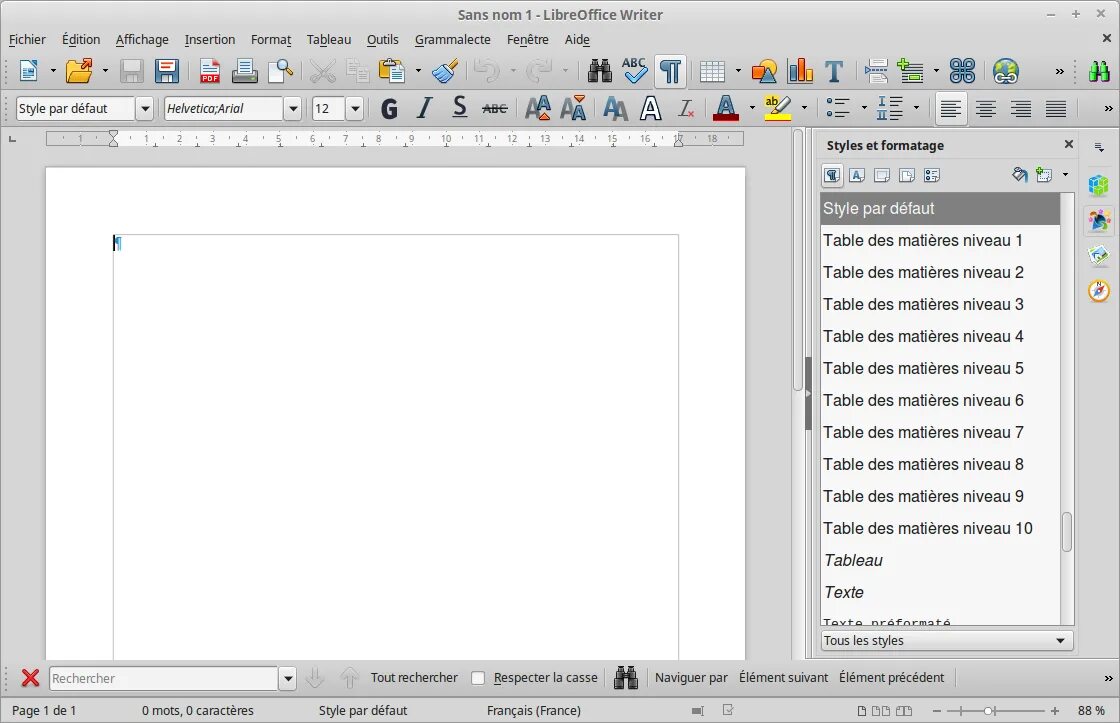The height and width of the screenshot is (723, 1120).
Task: Toggle underline S button
Action: [459, 109]
